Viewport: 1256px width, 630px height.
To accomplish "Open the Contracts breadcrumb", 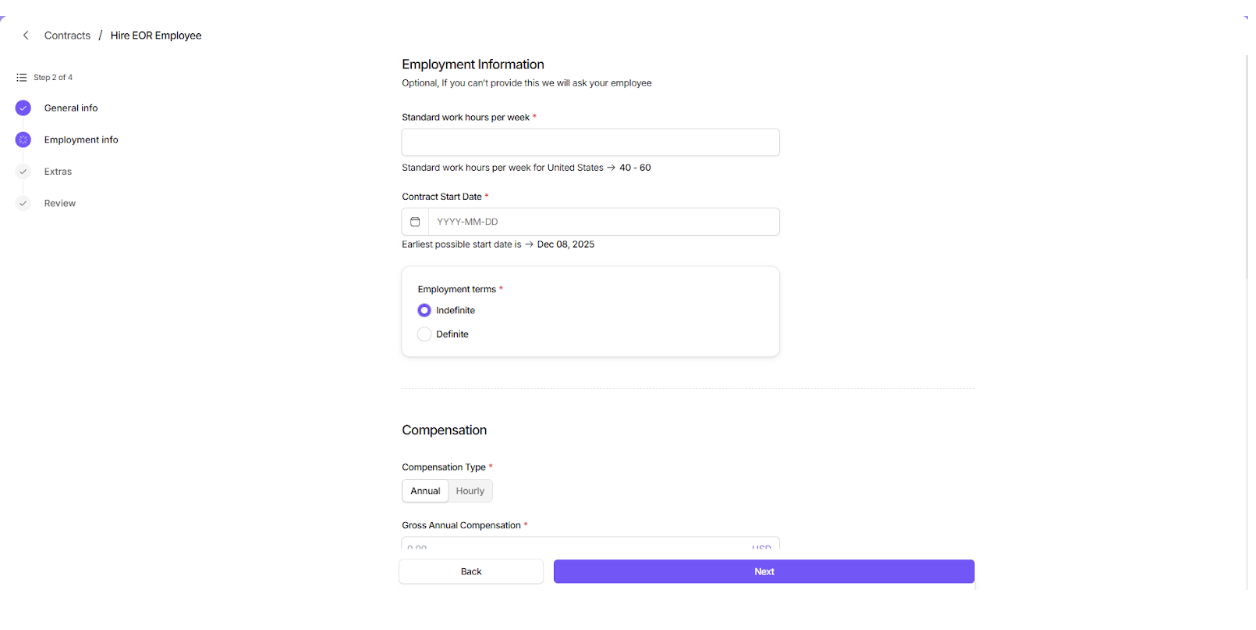I will pos(67,36).
